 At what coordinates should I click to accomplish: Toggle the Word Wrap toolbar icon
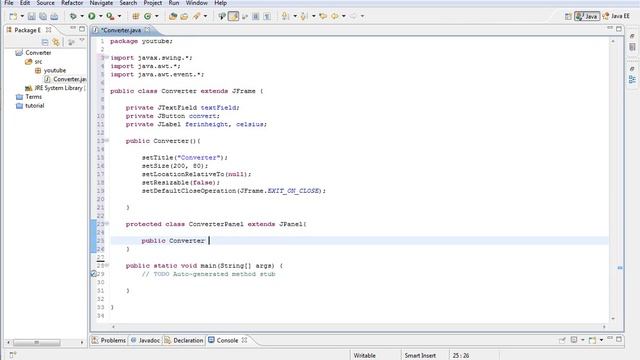coord(245,16)
